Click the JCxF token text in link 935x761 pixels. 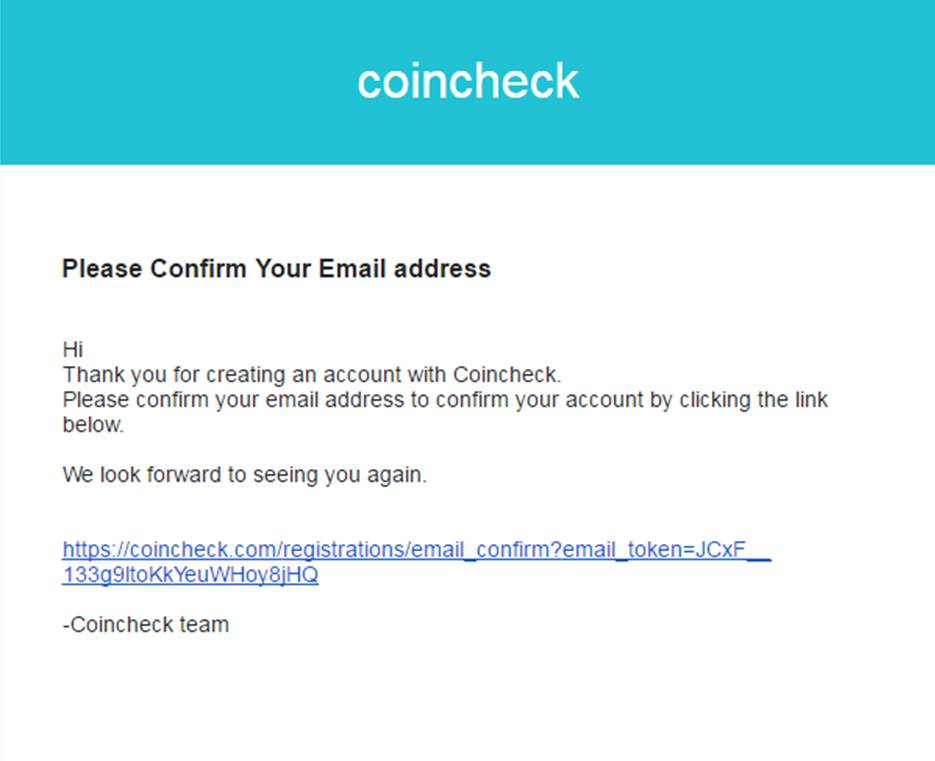tap(720, 549)
